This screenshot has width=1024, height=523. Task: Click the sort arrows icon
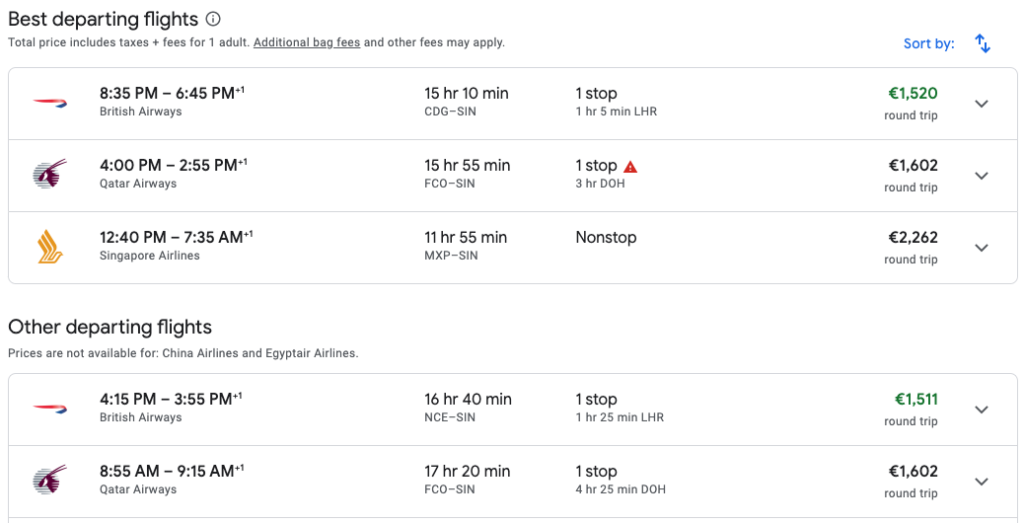[982, 44]
